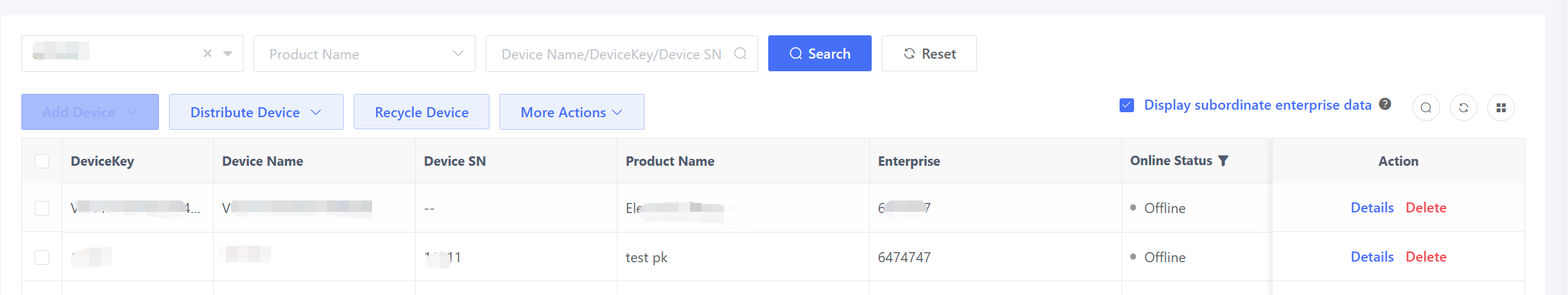1568x295 pixels.
Task: Open the Add Device dropdown
Action: (90, 112)
